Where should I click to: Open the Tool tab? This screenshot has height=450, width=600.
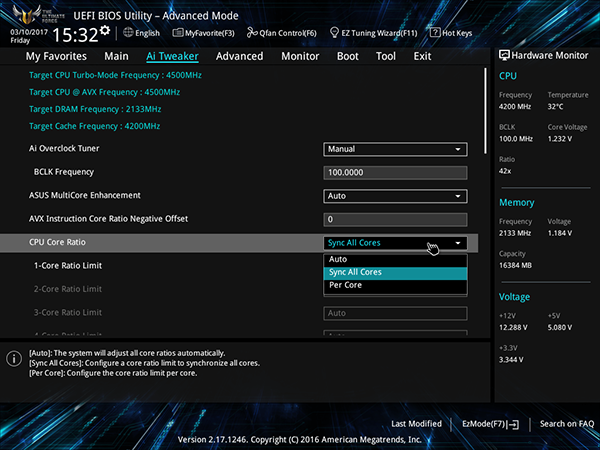(x=386, y=56)
